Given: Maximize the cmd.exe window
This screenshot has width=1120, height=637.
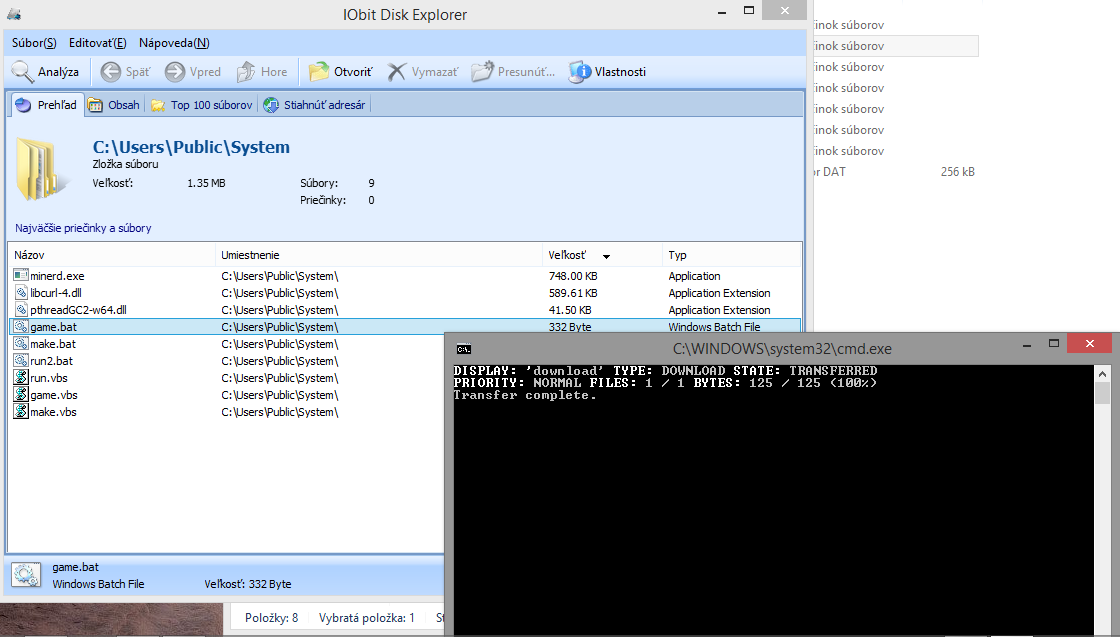Looking at the screenshot, I should (1054, 344).
